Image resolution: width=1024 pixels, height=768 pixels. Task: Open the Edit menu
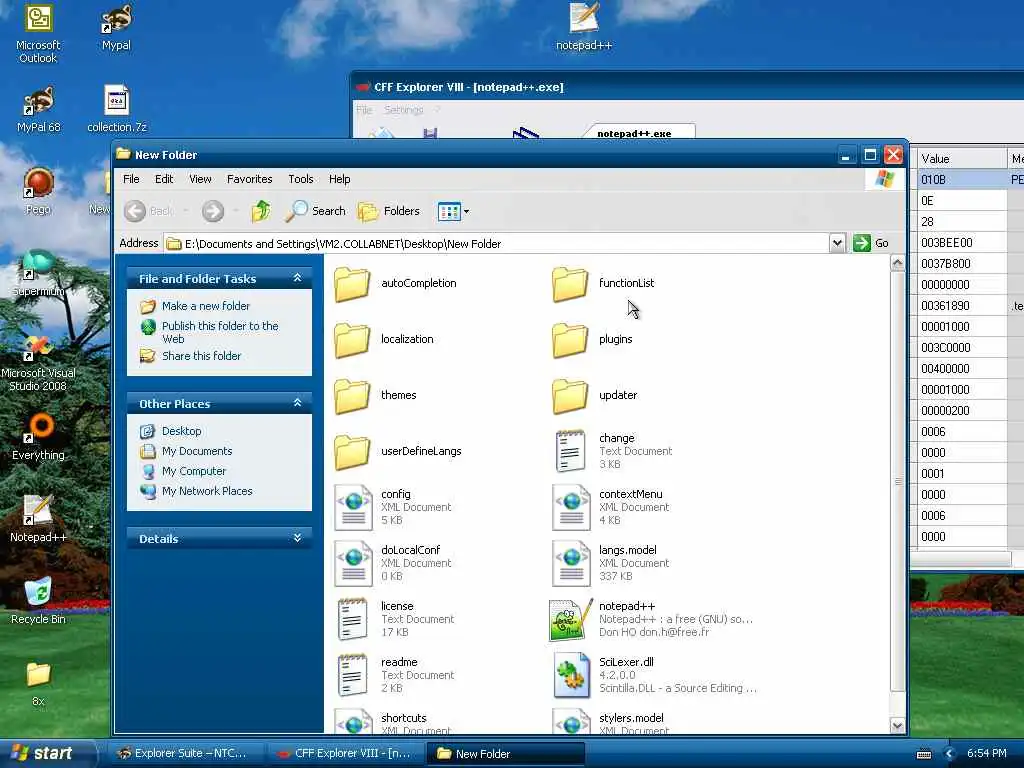tap(164, 179)
